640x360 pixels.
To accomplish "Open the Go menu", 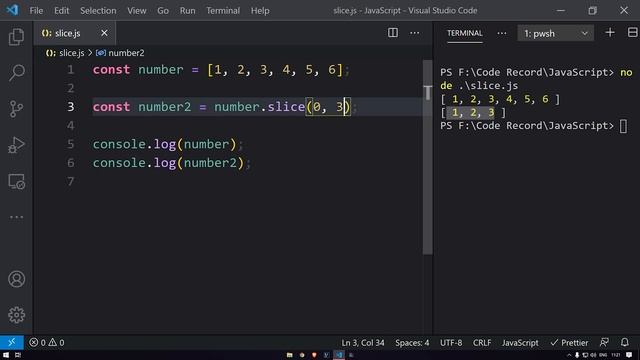I will tap(163, 11).
